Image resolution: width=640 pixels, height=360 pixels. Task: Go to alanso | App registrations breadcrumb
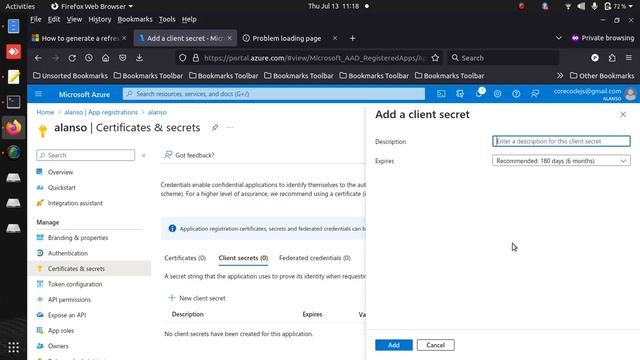101,112
